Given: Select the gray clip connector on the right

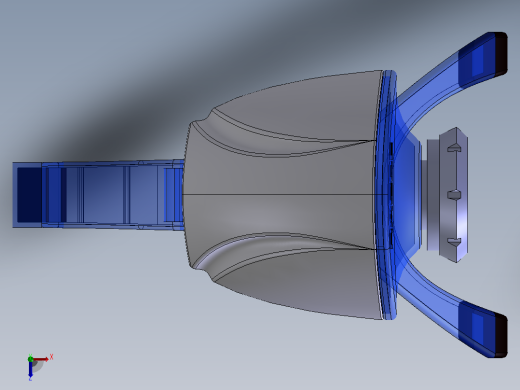Looking at the screenshot, I should click(x=447, y=195).
